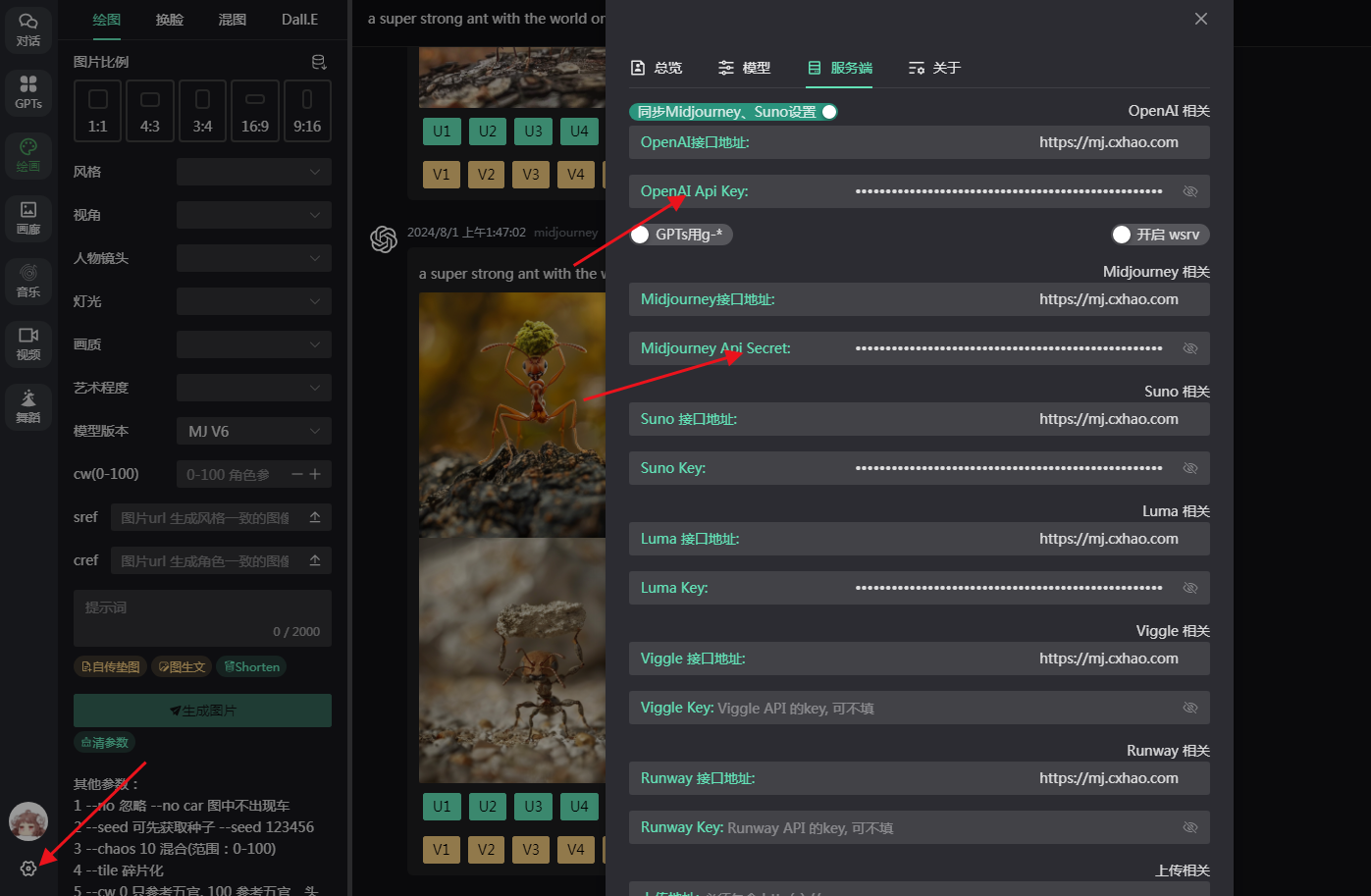Switch to the 绘图 tab
Viewport: 1371px width, 896px height.
(x=107, y=20)
